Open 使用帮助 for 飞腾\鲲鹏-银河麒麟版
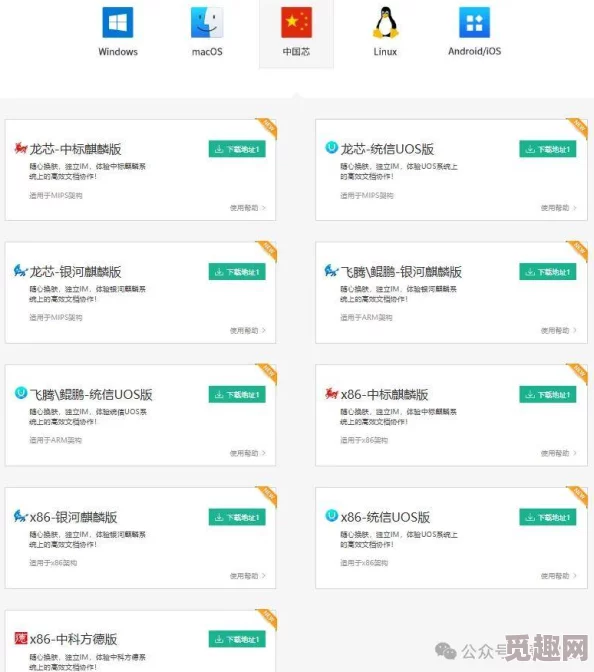This screenshot has width=594, height=672. (558, 330)
